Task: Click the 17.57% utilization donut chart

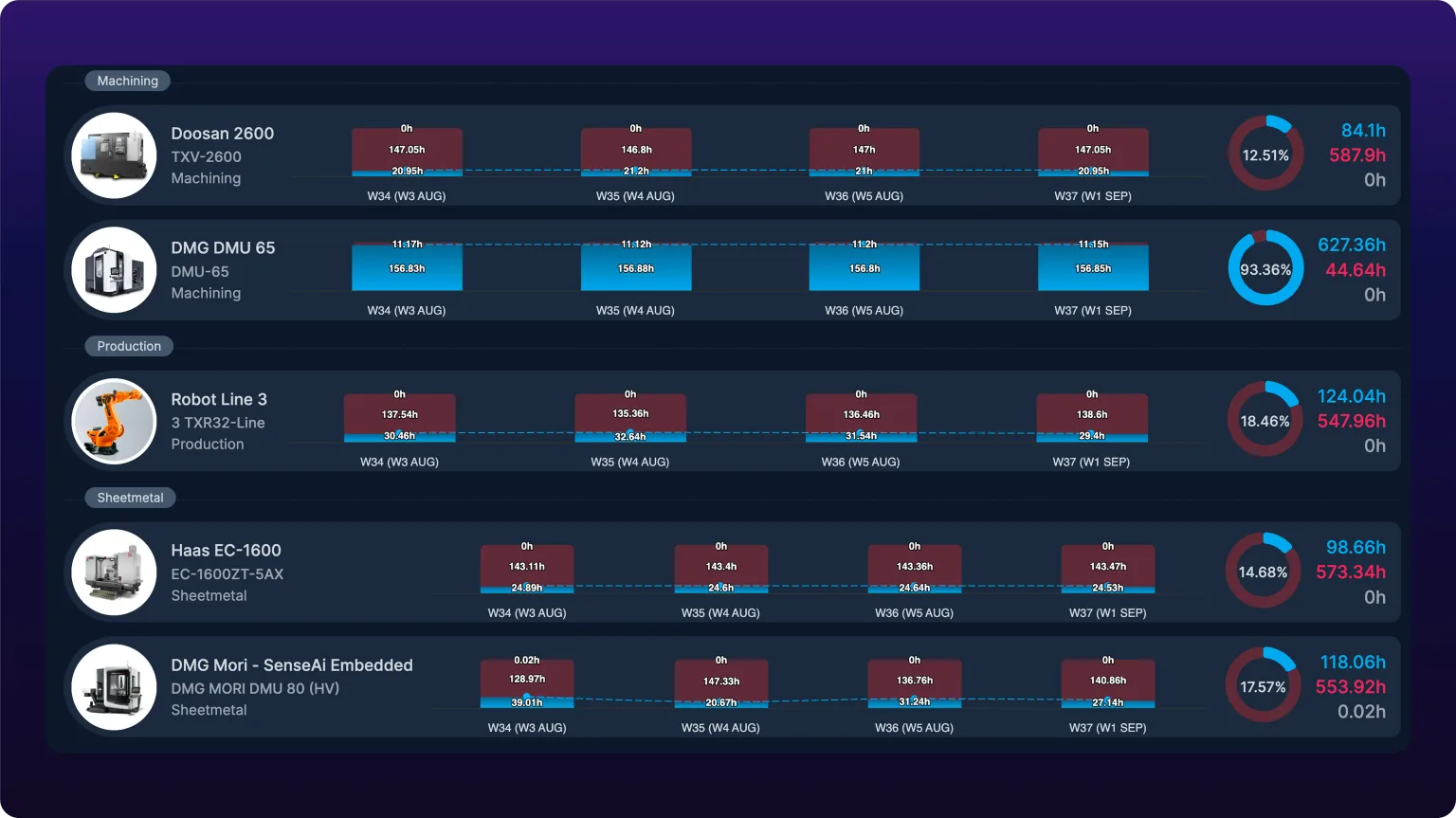Action: pyautogui.click(x=1264, y=685)
